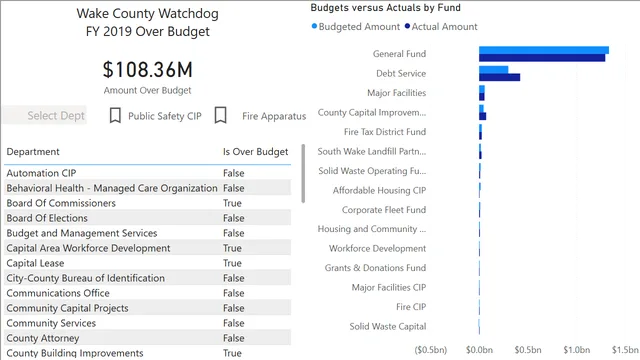Screen dimensions: 640x360
Task: Click the Debt Service budgeted amount bar
Action: 493,70
